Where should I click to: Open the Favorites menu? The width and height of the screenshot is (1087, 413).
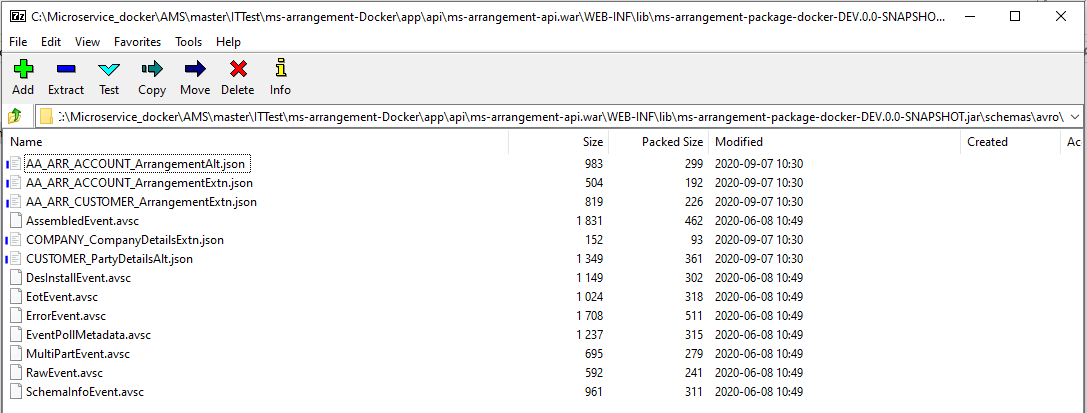[x=137, y=42]
